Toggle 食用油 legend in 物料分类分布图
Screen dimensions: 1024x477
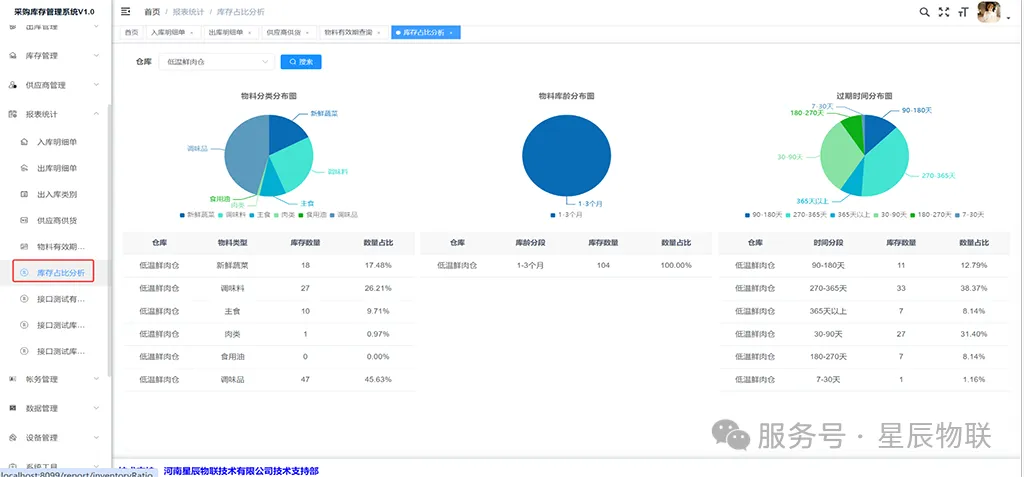click(311, 214)
